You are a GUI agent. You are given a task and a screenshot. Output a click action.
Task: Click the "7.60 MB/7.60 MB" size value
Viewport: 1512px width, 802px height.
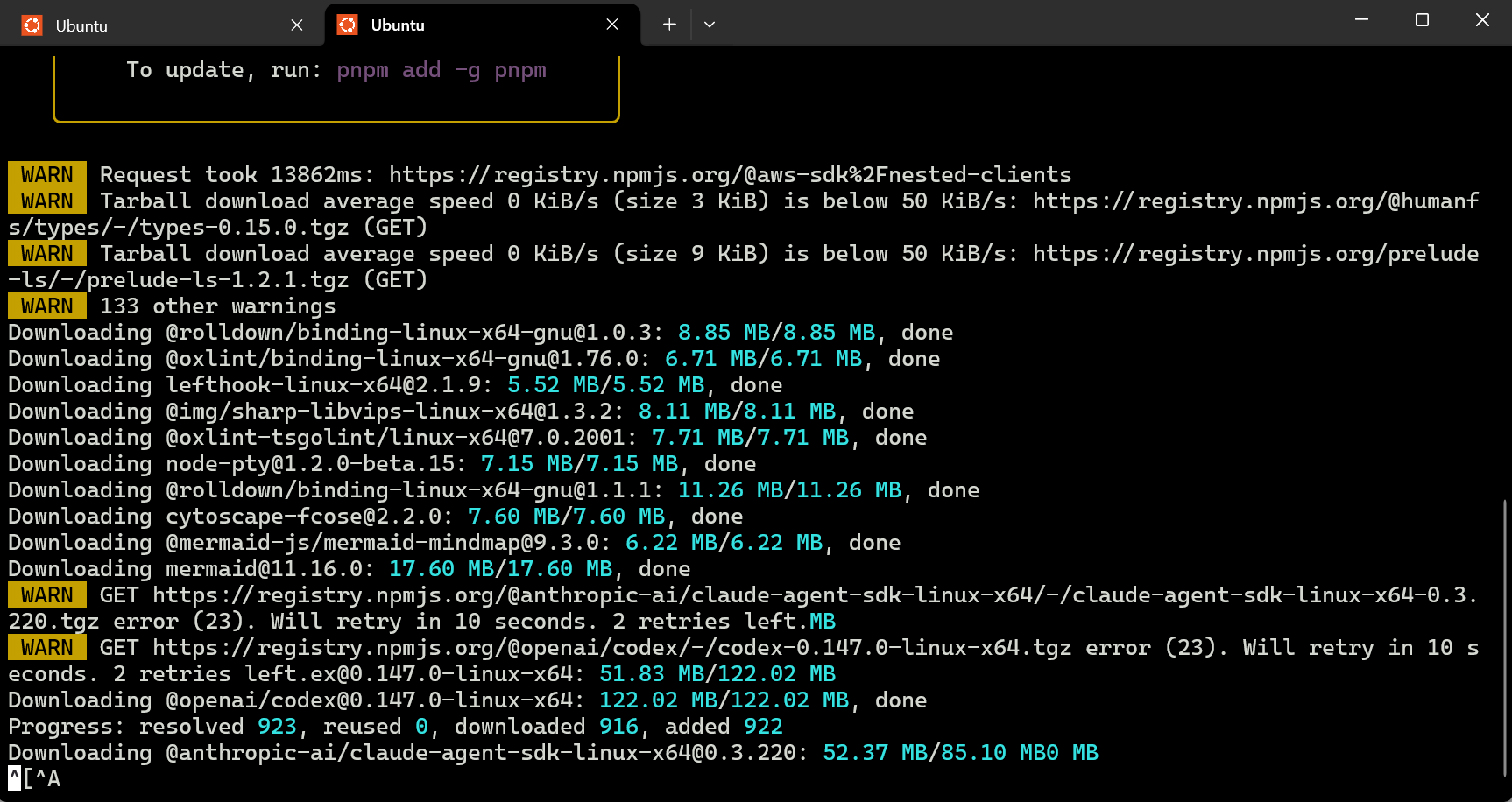[567, 517]
